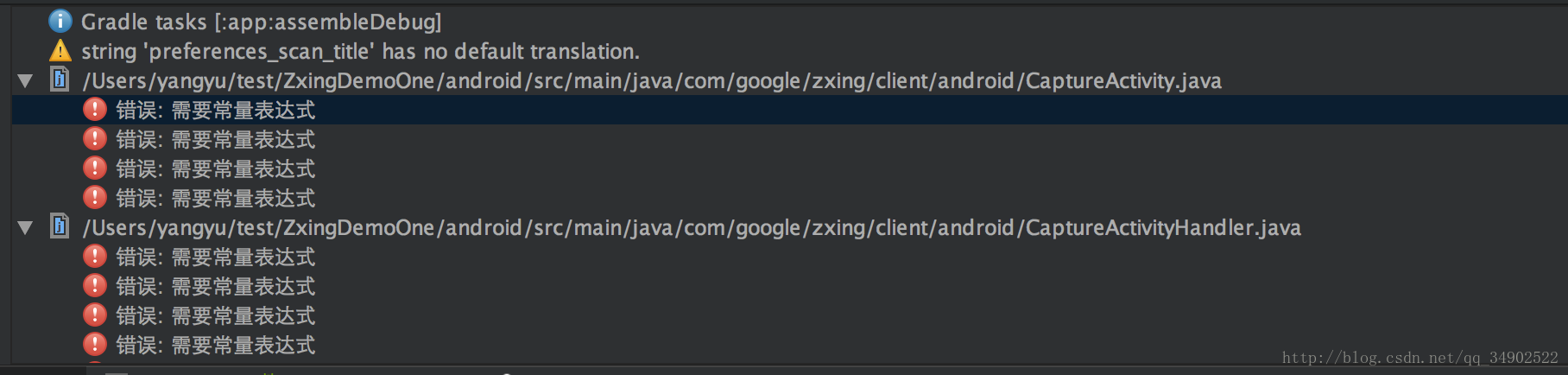Viewport: 1568px width, 375px height.
Task: Collapse the CaptureActivityHandler.java error group
Action: (x=25, y=228)
